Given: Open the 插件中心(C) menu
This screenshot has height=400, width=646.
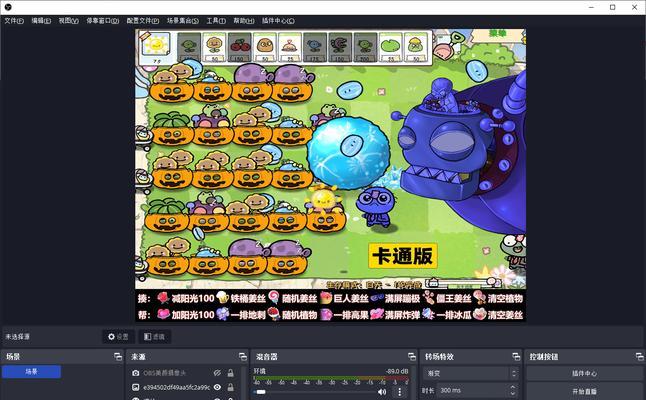Looking at the screenshot, I should (278, 21).
